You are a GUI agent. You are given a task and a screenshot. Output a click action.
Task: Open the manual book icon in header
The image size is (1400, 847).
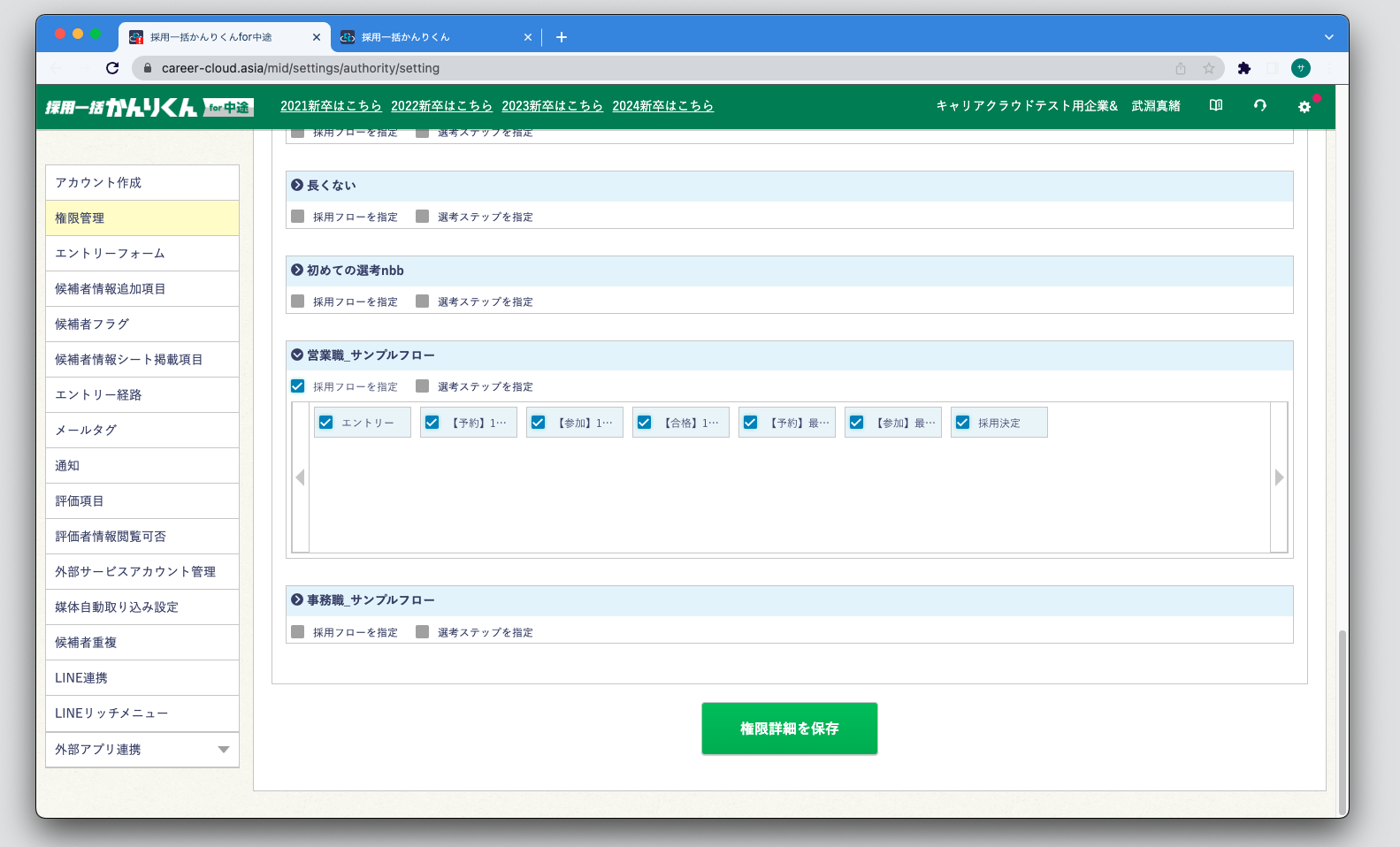point(1216,105)
